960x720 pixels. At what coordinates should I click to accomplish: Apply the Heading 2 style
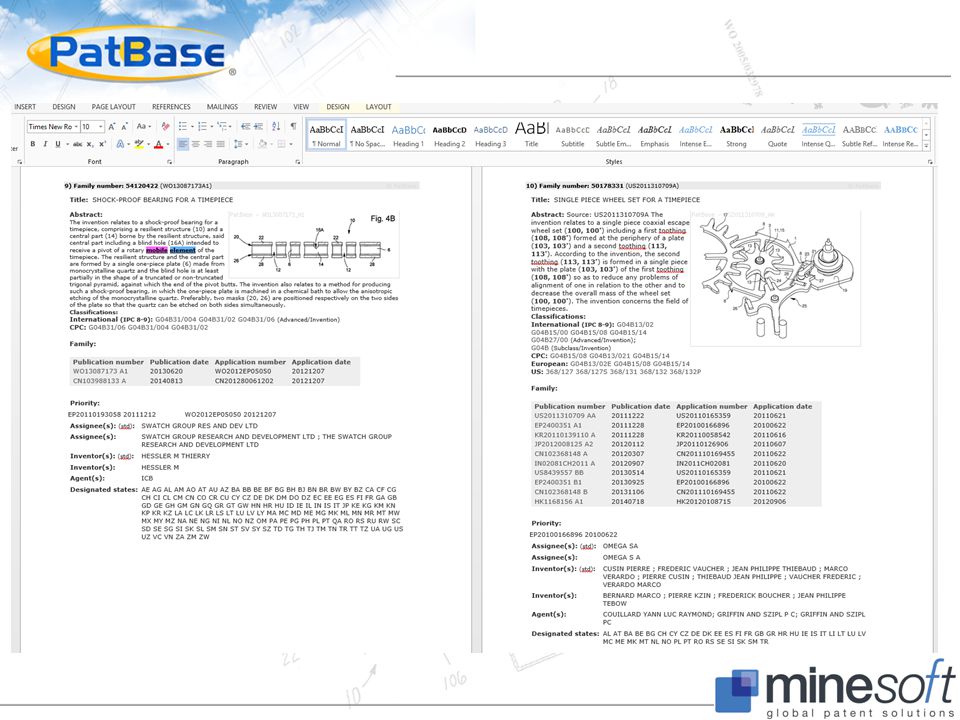(449, 135)
